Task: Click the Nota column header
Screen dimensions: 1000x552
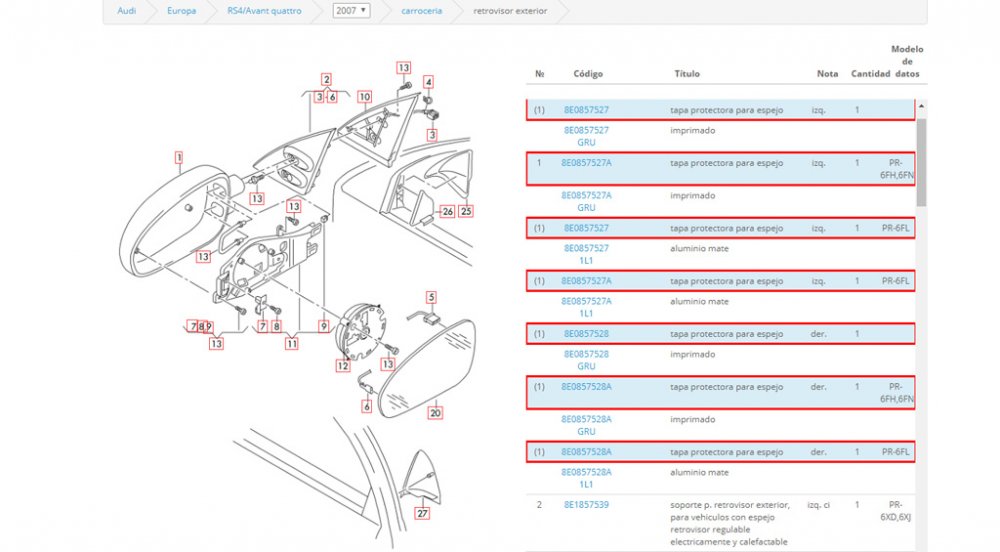Action: [827, 73]
